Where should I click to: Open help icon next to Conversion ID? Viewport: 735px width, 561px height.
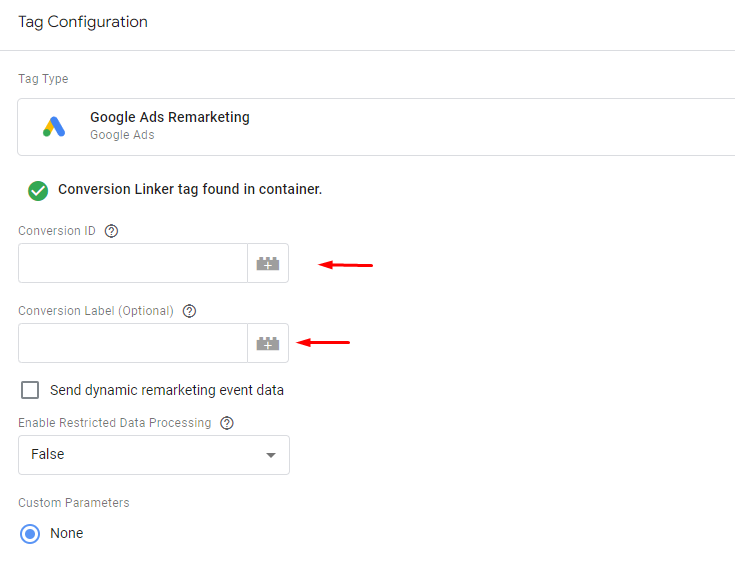point(111,231)
